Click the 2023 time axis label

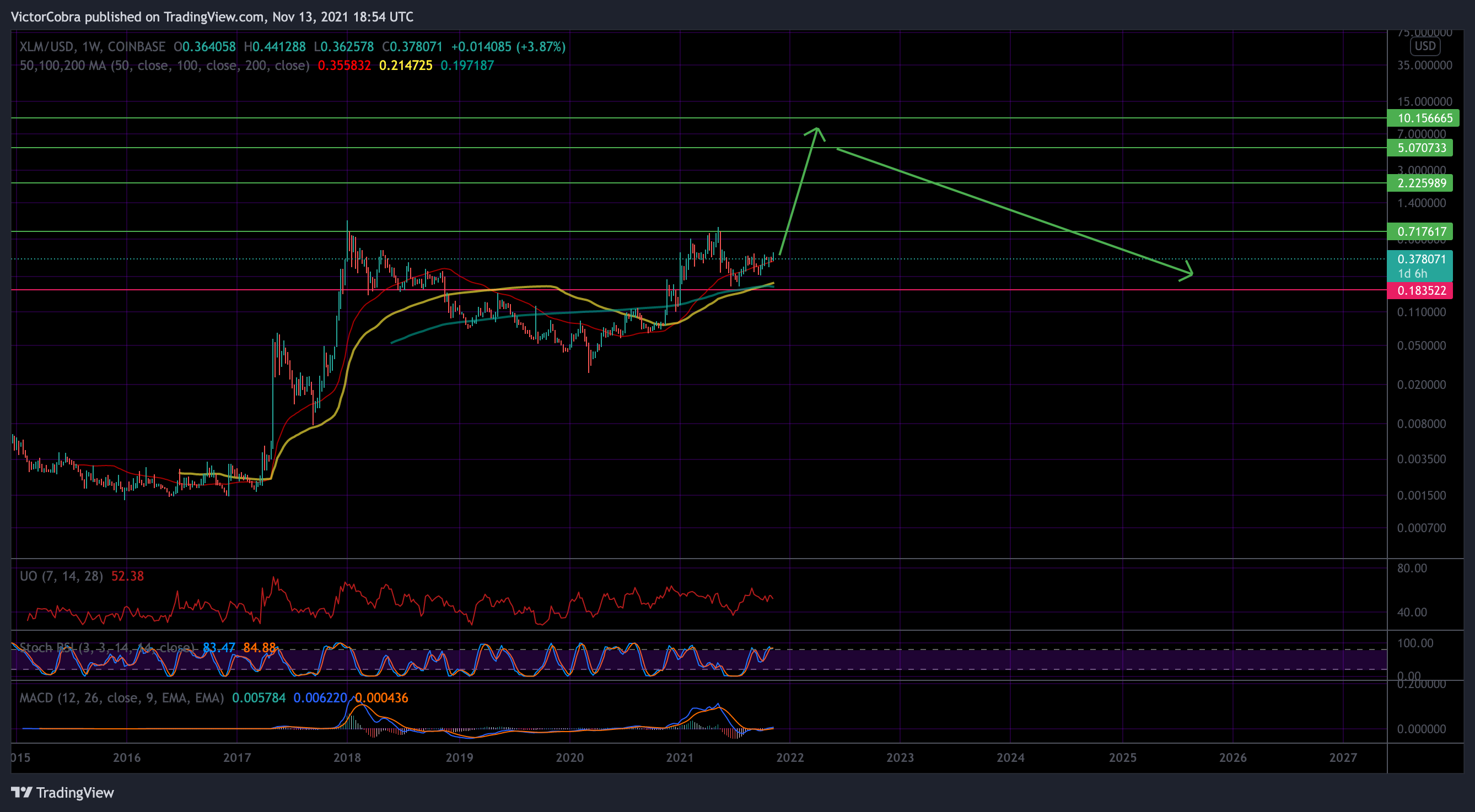pos(900,757)
